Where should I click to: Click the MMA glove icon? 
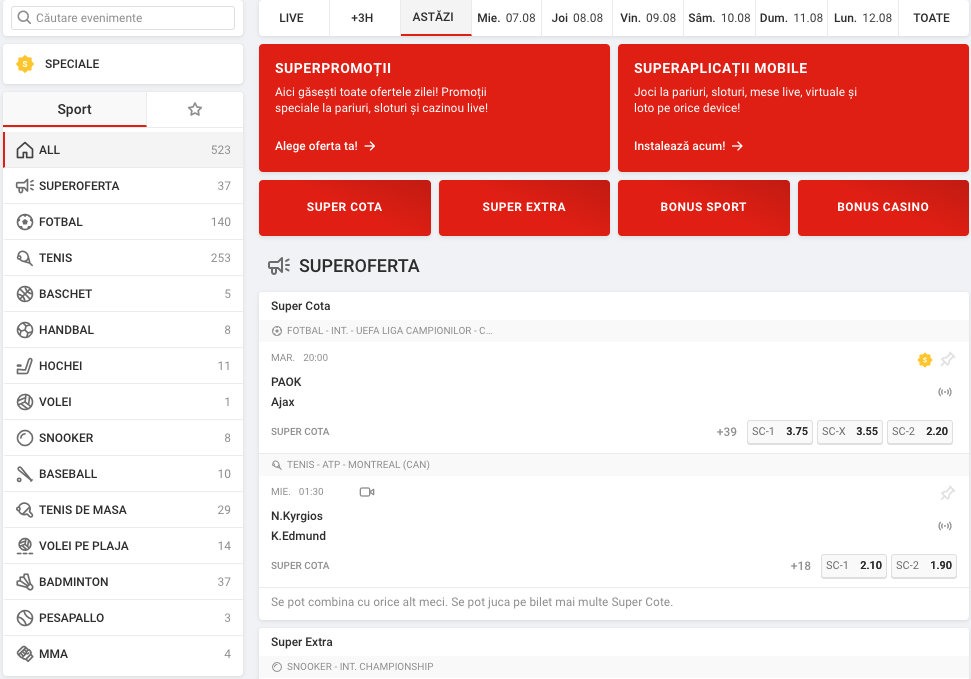pyautogui.click(x=25, y=654)
